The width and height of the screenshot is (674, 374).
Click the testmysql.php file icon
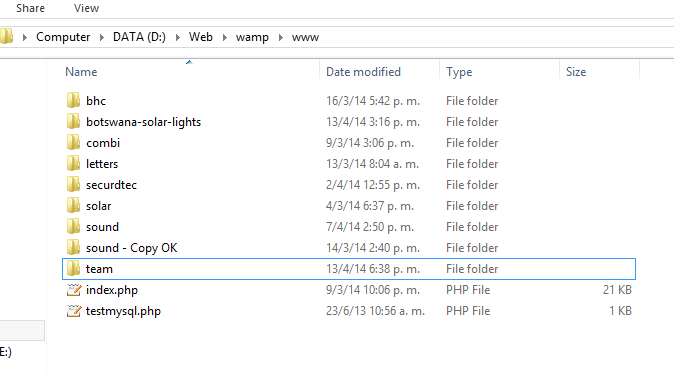coord(74,311)
